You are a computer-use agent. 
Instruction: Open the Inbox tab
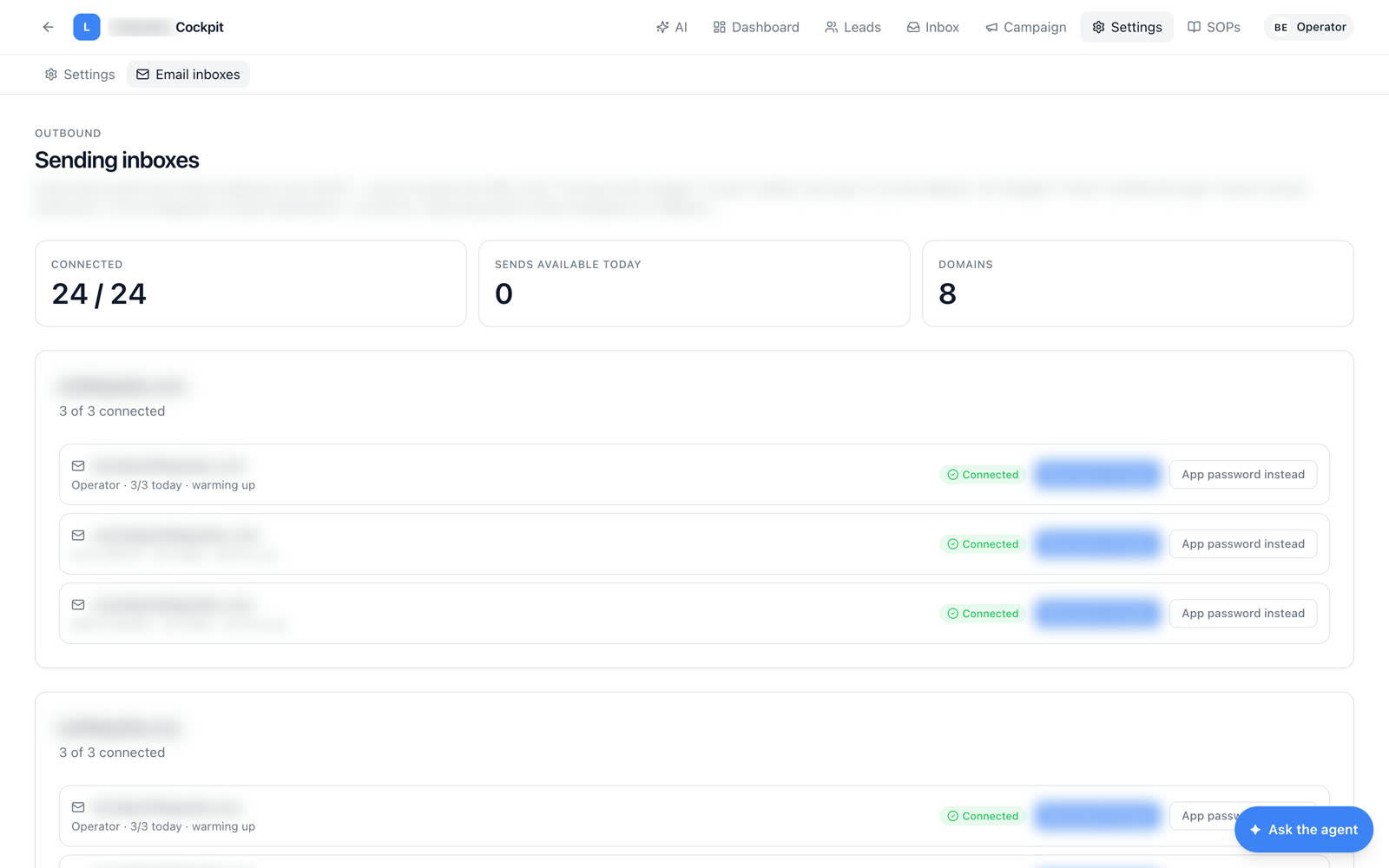(x=933, y=27)
